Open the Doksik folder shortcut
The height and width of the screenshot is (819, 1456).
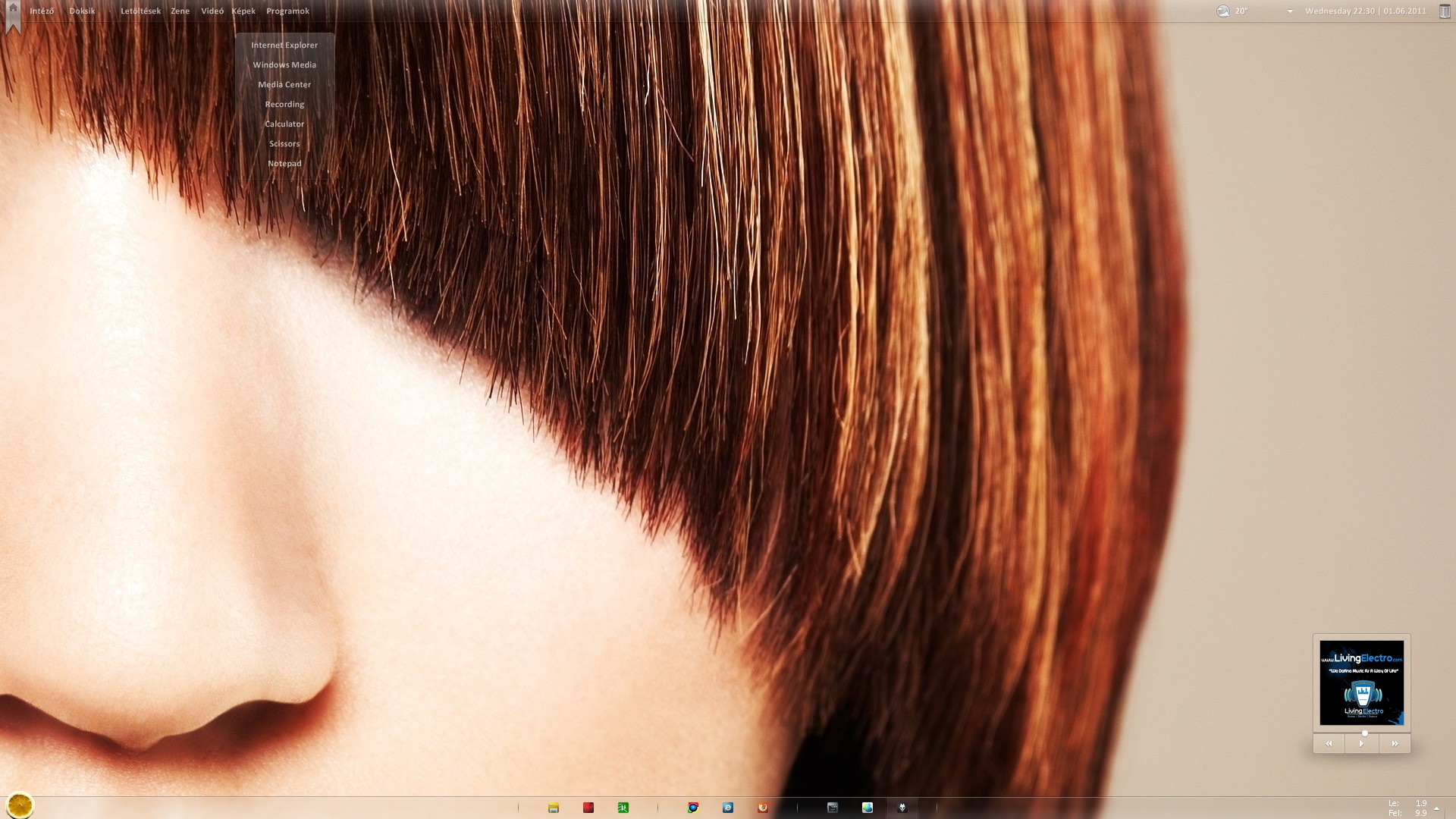82,11
